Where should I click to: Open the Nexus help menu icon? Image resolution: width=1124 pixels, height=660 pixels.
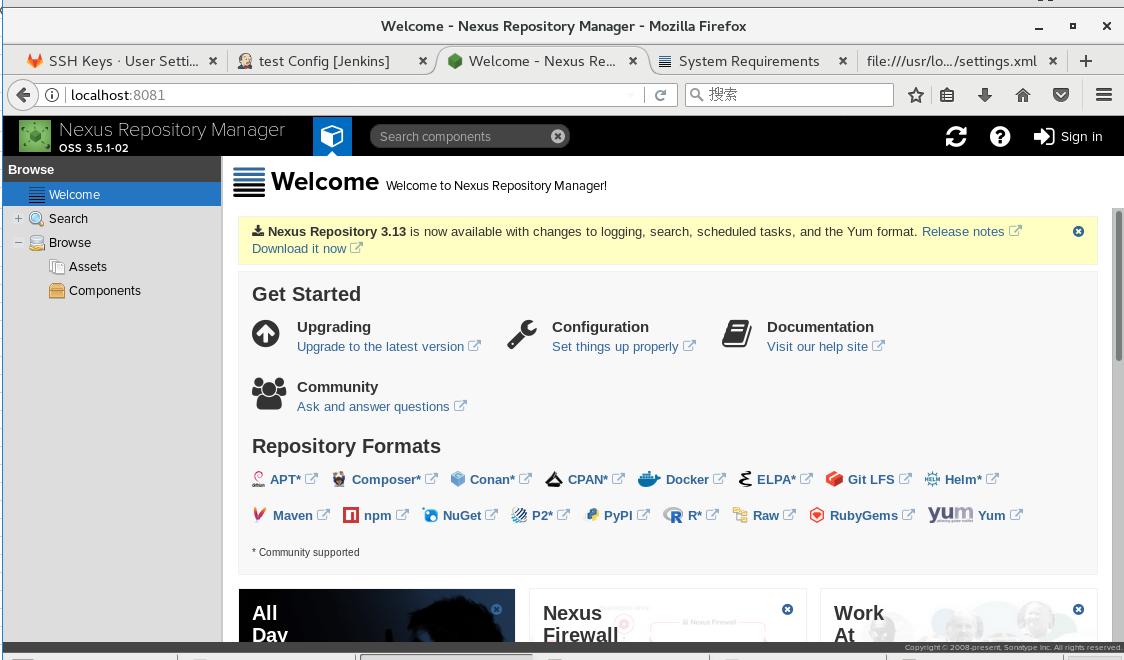point(1000,136)
